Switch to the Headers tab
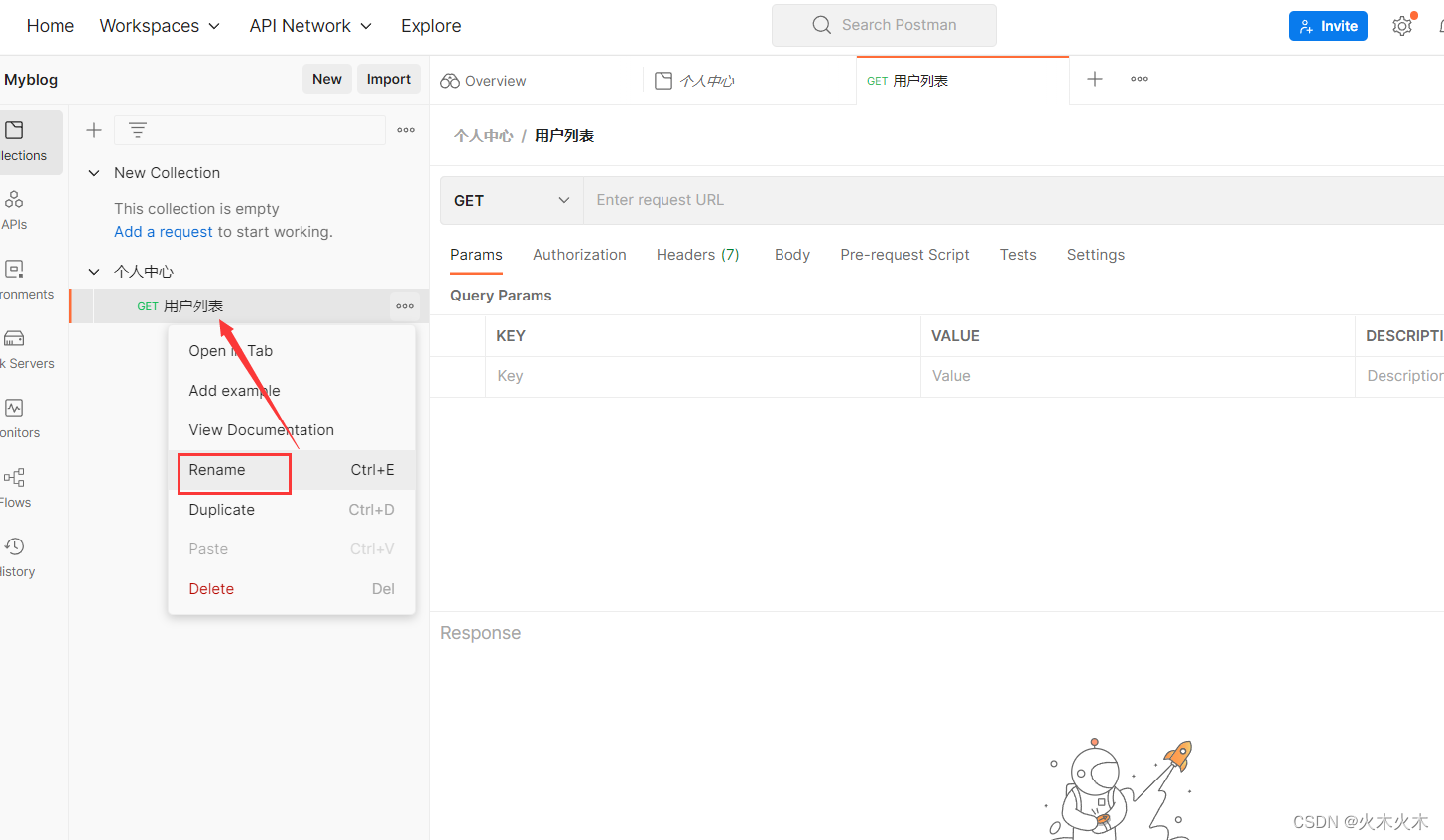The image size is (1444, 840). click(697, 255)
